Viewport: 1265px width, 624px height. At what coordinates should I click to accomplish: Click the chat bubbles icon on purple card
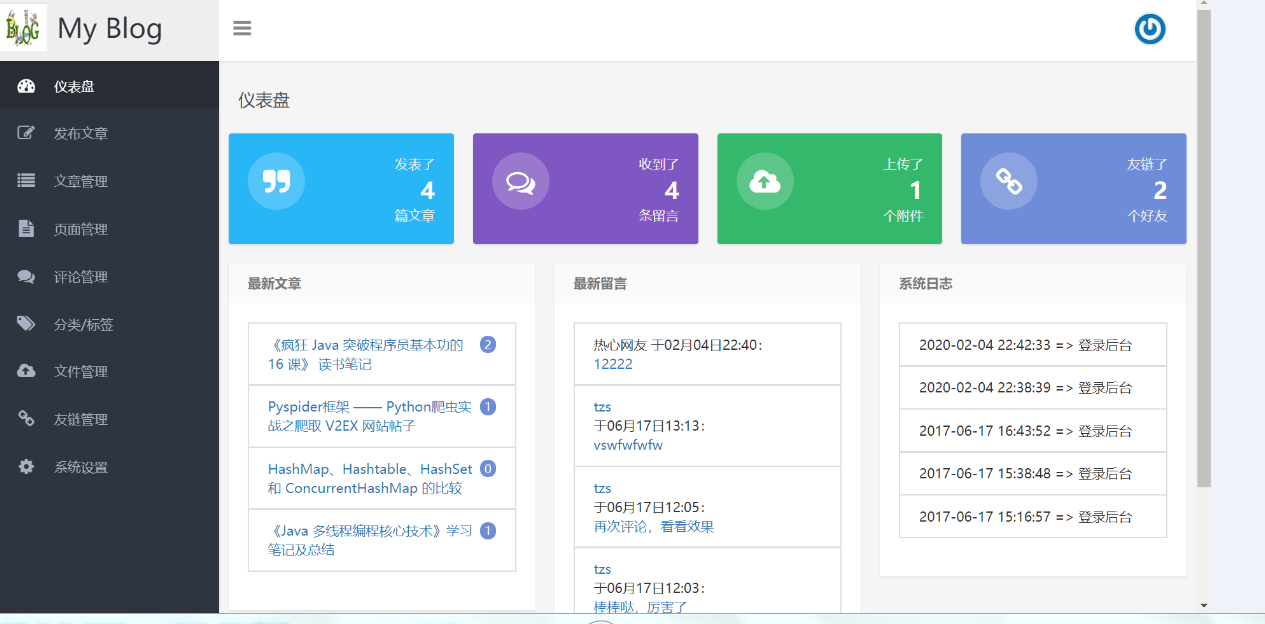pyautogui.click(x=520, y=181)
